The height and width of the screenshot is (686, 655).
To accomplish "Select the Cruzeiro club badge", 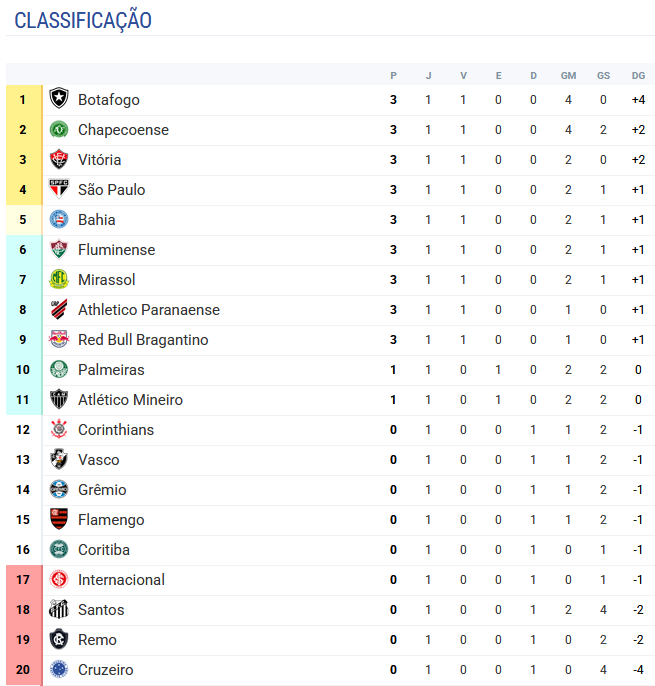I will [59, 670].
